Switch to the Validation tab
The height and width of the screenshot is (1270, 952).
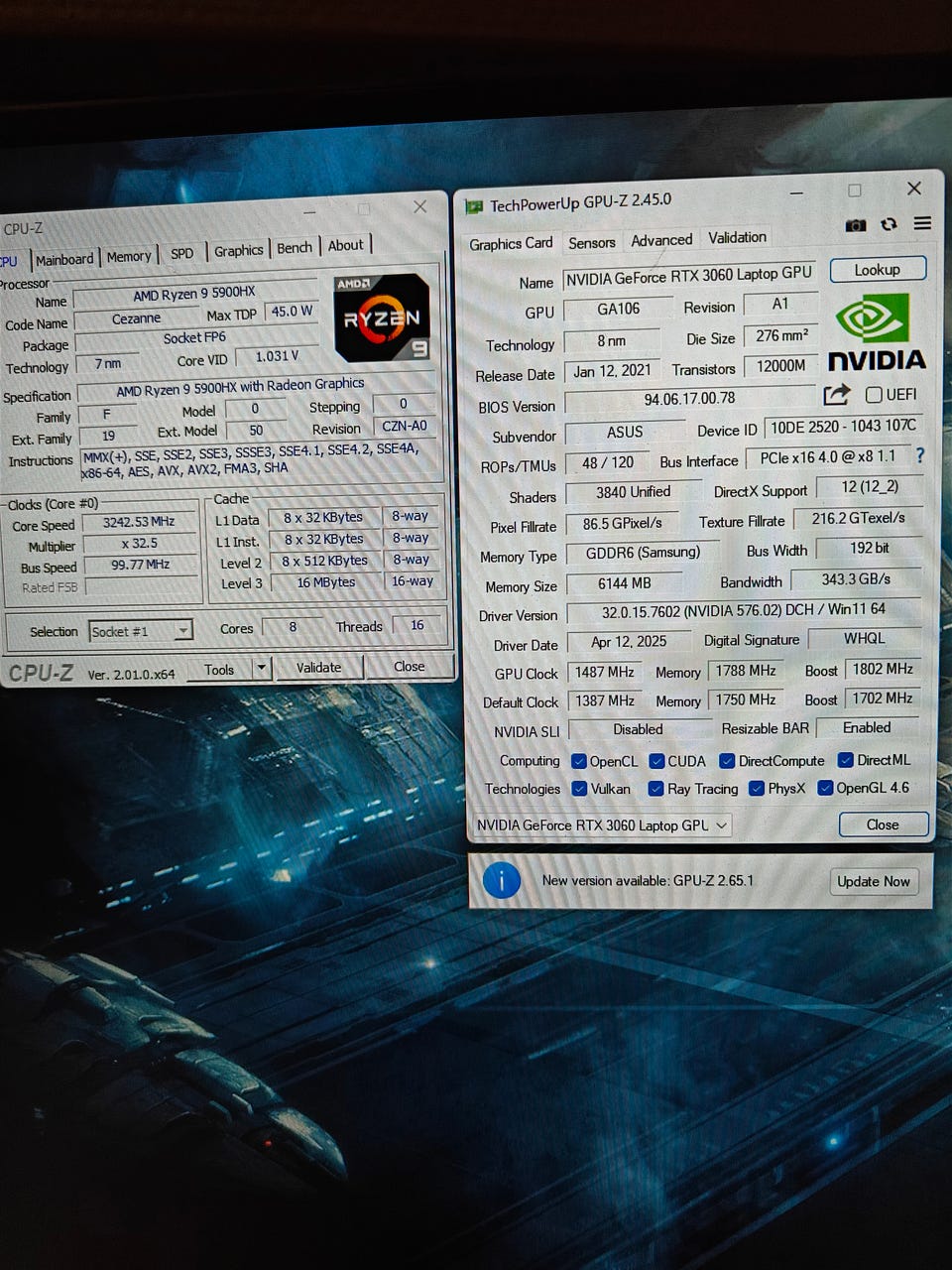click(737, 238)
